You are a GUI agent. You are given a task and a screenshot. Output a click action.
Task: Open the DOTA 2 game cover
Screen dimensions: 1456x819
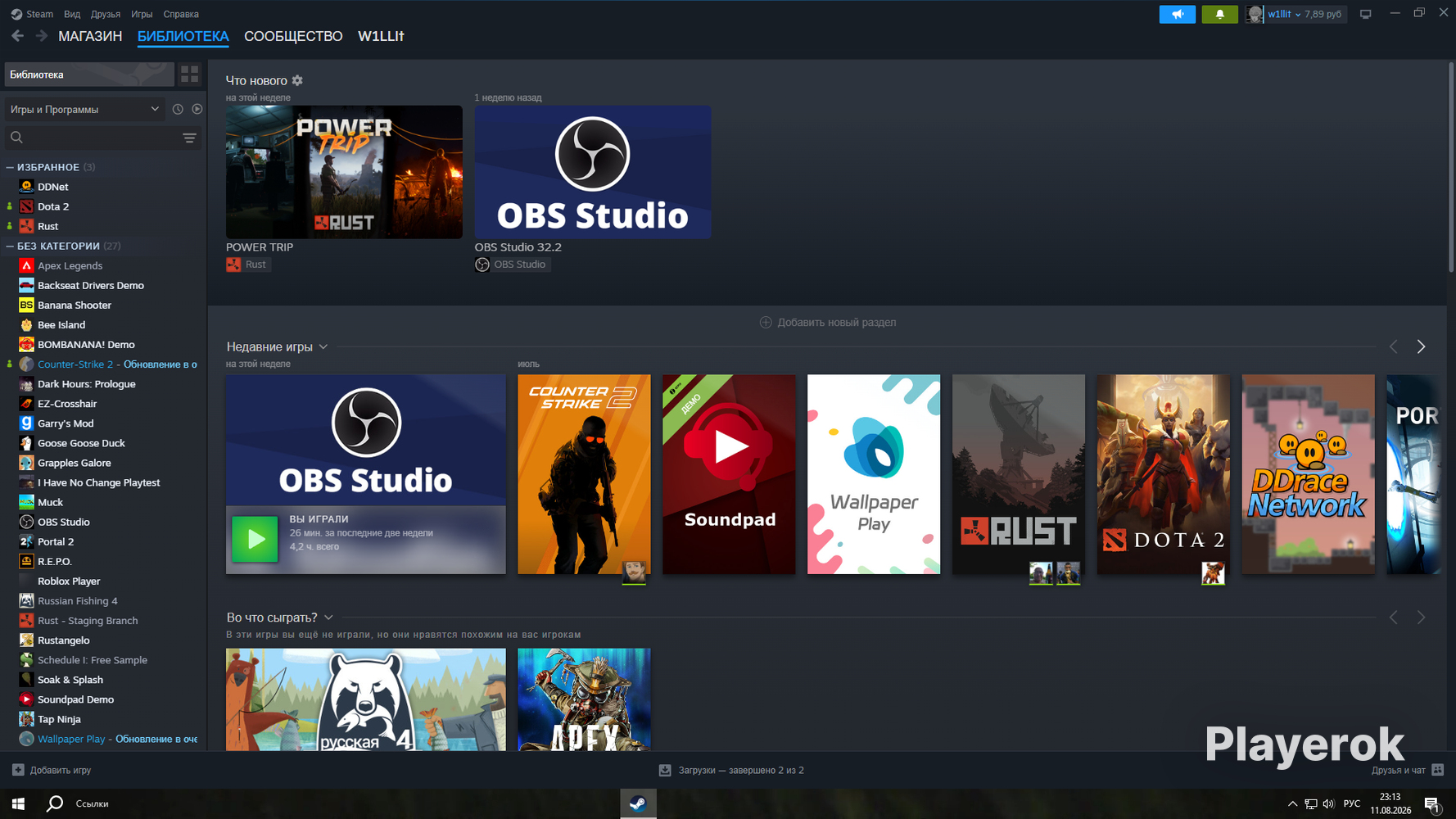coord(1164,474)
